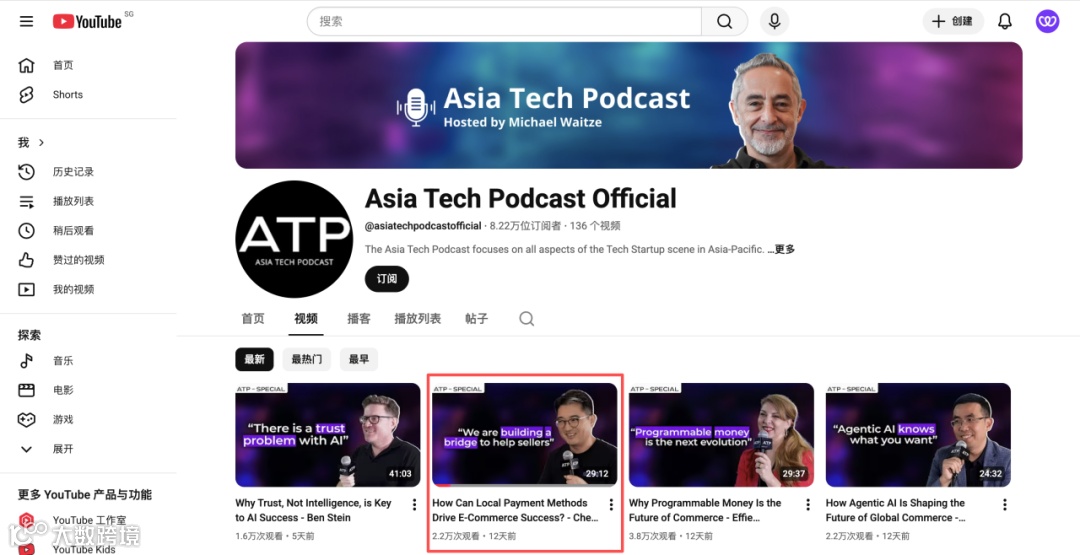The height and width of the screenshot is (555, 1080).
Task: Click the ATP channel avatar
Action: point(294,239)
